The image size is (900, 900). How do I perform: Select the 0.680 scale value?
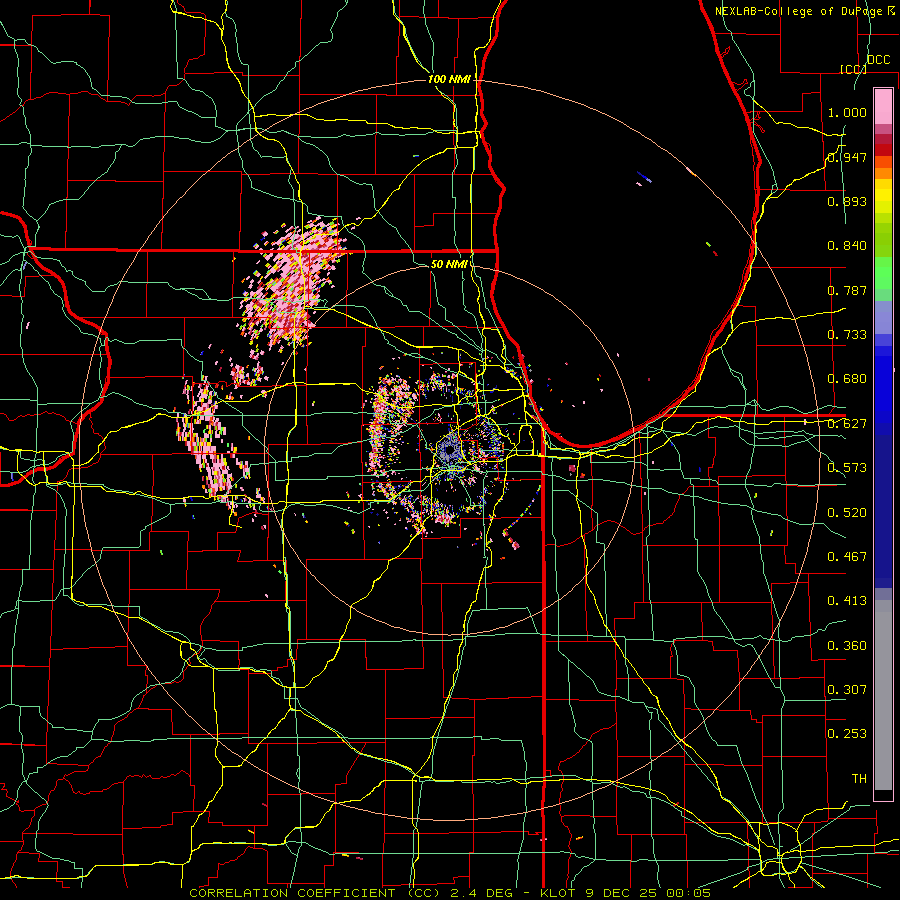coord(847,379)
